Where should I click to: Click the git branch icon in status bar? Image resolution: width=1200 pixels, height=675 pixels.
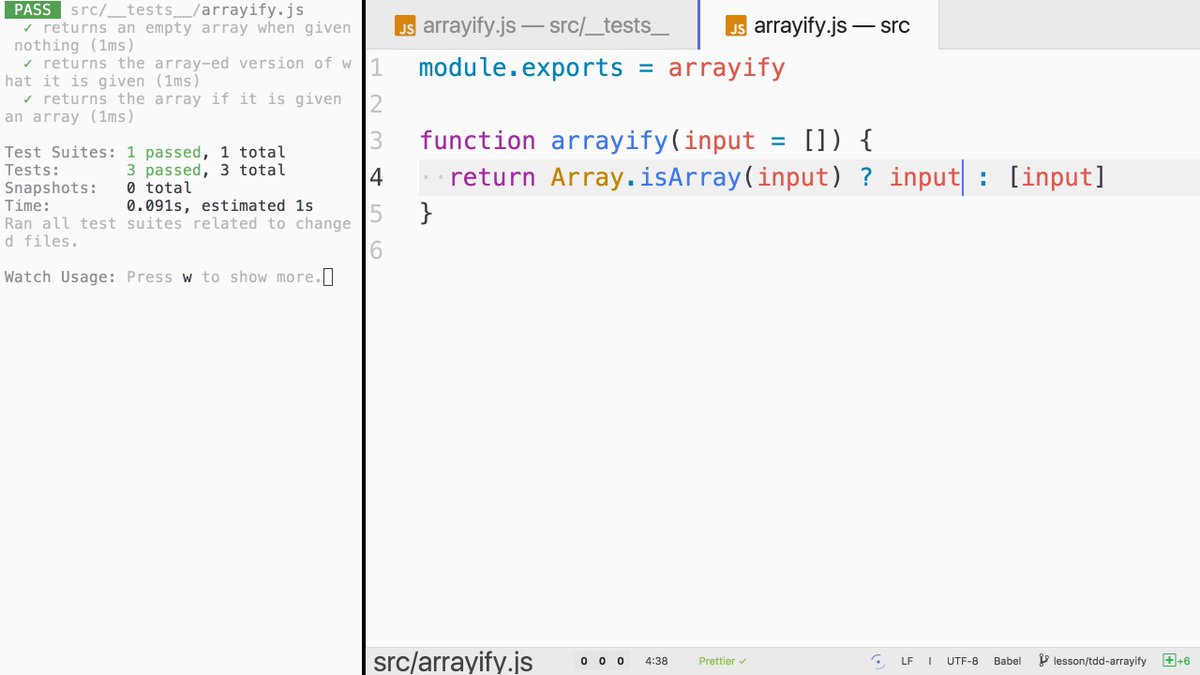click(1043, 661)
